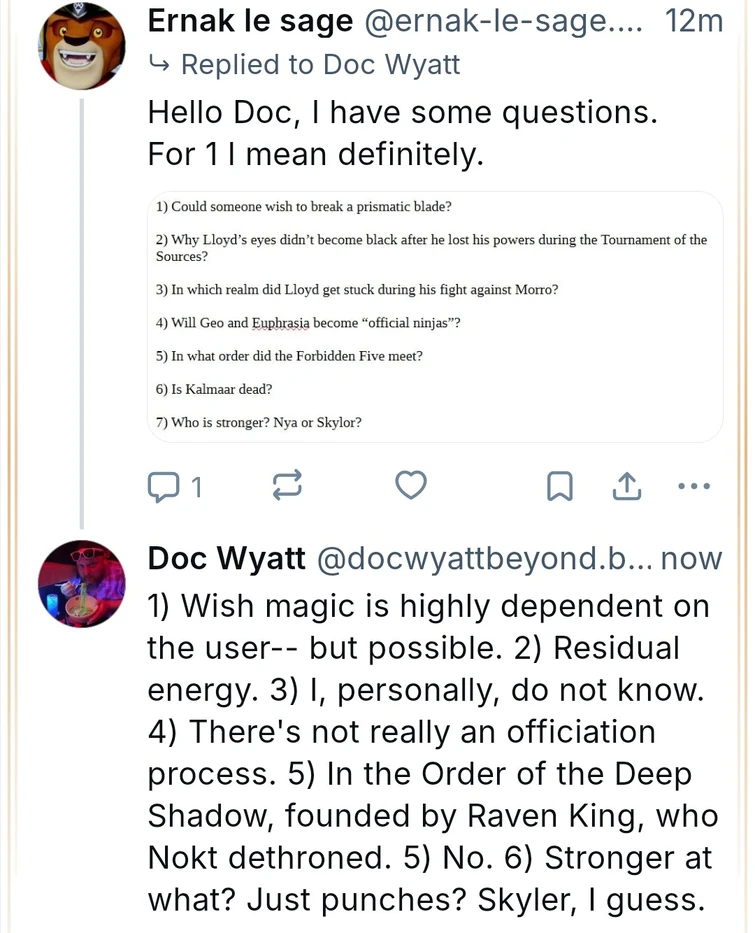The image size is (755, 933).
Task: Click the @ernak-le-sage handle
Action: (x=502, y=21)
